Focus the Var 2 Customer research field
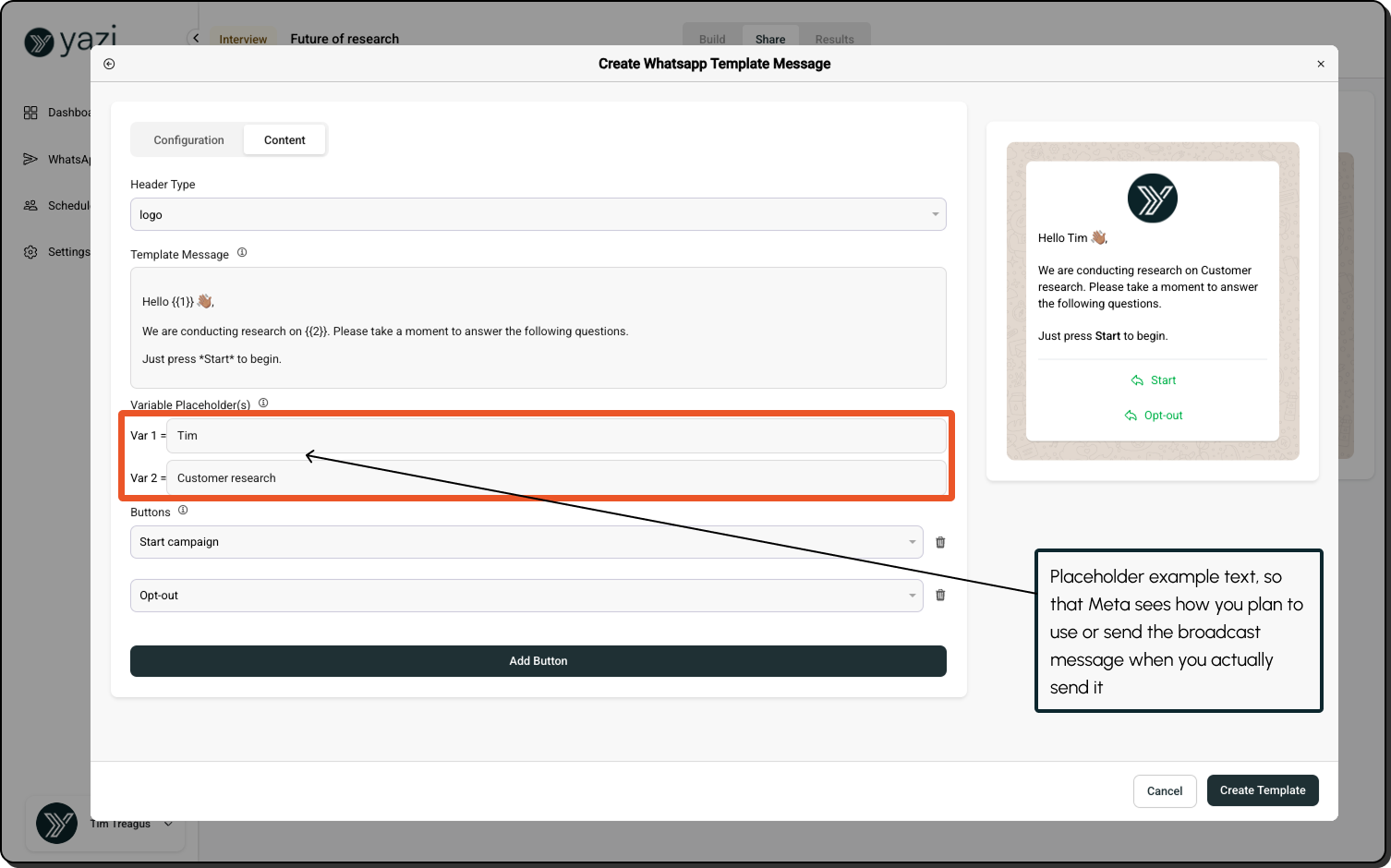The width and height of the screenshot is (1391, 868). pos(555,478)
